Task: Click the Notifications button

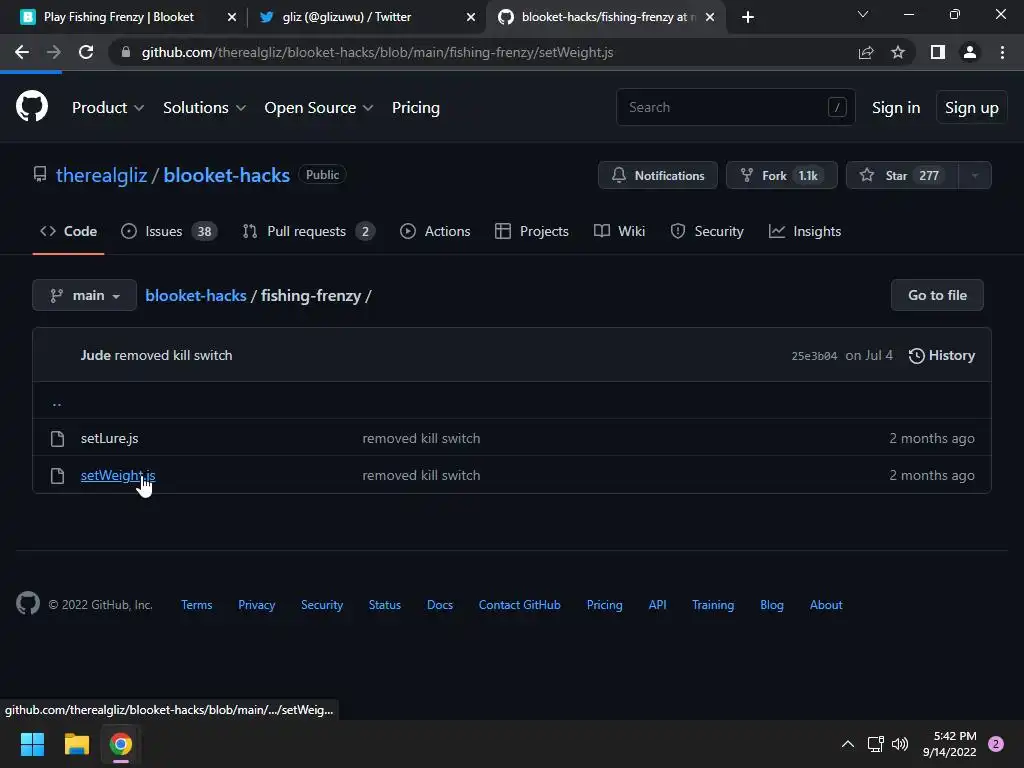Action: click(x=658, y=175)
